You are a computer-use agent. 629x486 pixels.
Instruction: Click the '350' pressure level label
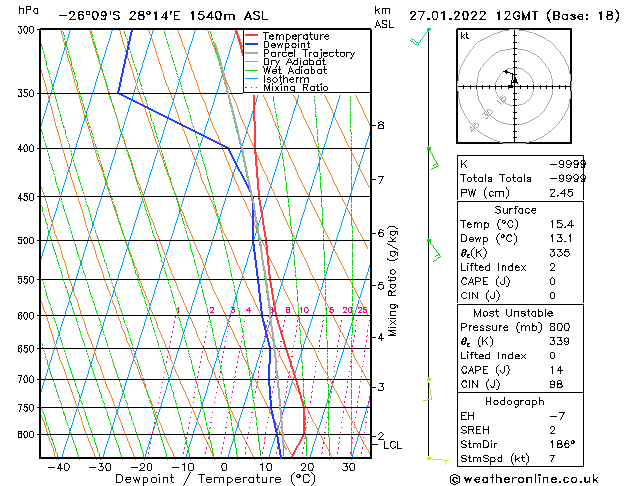coord(28,93)
